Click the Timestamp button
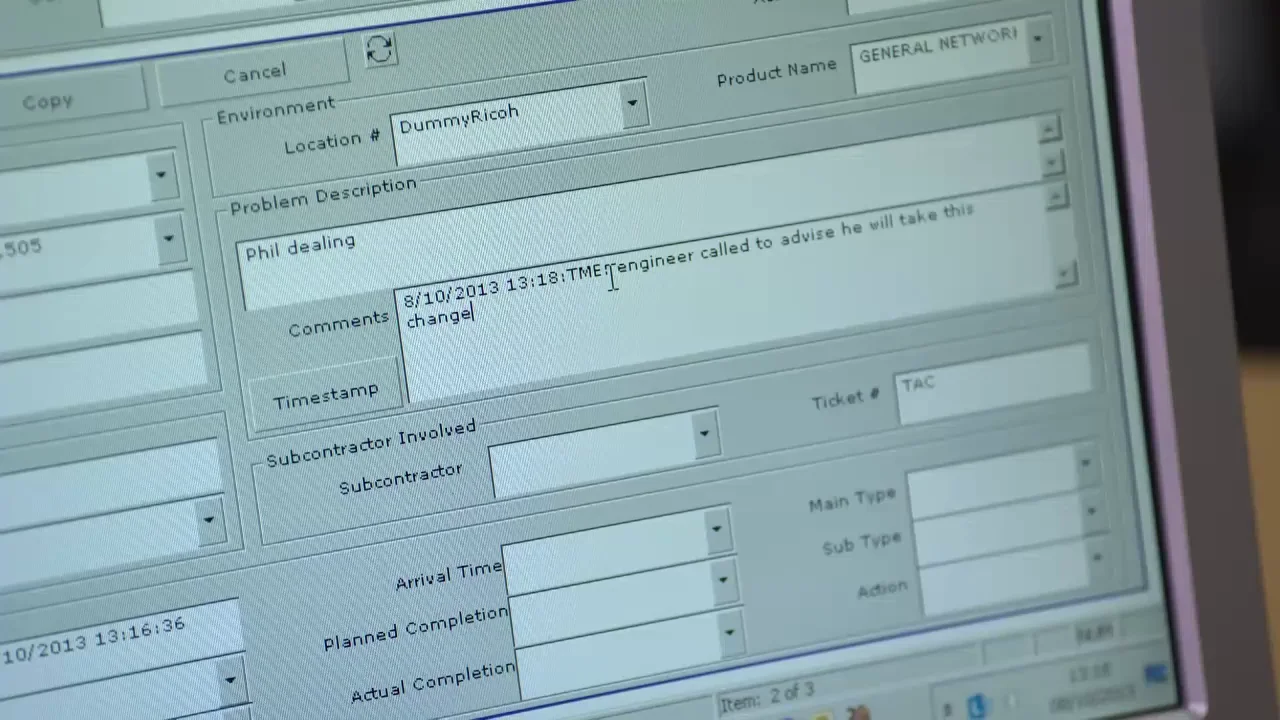The height and width of the screenshot is (720, 1280). click(324, 394)
